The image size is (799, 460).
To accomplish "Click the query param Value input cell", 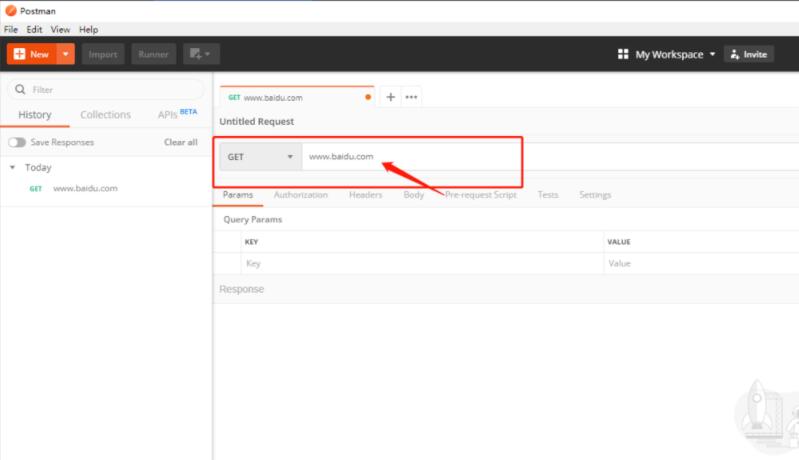I will pos(702,263).
